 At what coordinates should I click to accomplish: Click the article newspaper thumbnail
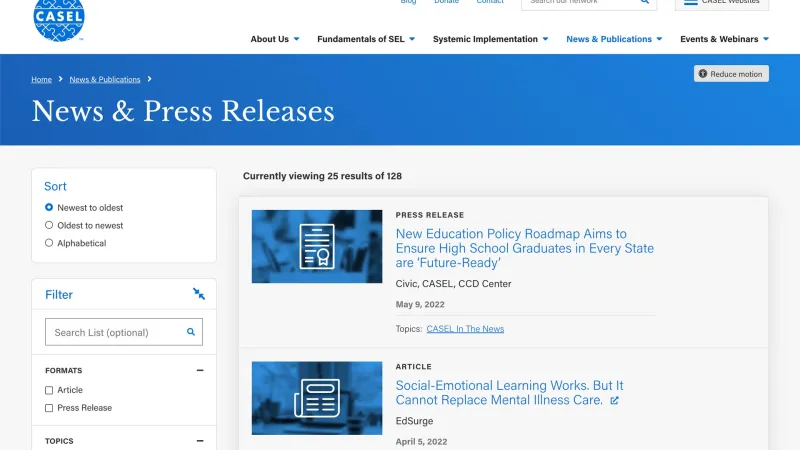click(x=317, y=398)
